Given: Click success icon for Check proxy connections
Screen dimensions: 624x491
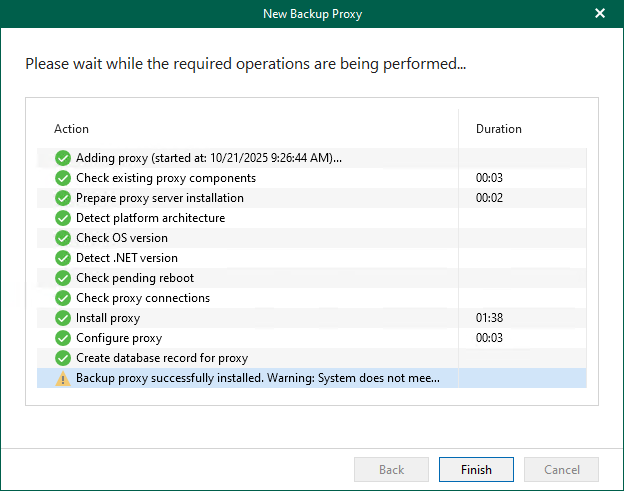Looking at the screenshot, I should pos(63,298).
